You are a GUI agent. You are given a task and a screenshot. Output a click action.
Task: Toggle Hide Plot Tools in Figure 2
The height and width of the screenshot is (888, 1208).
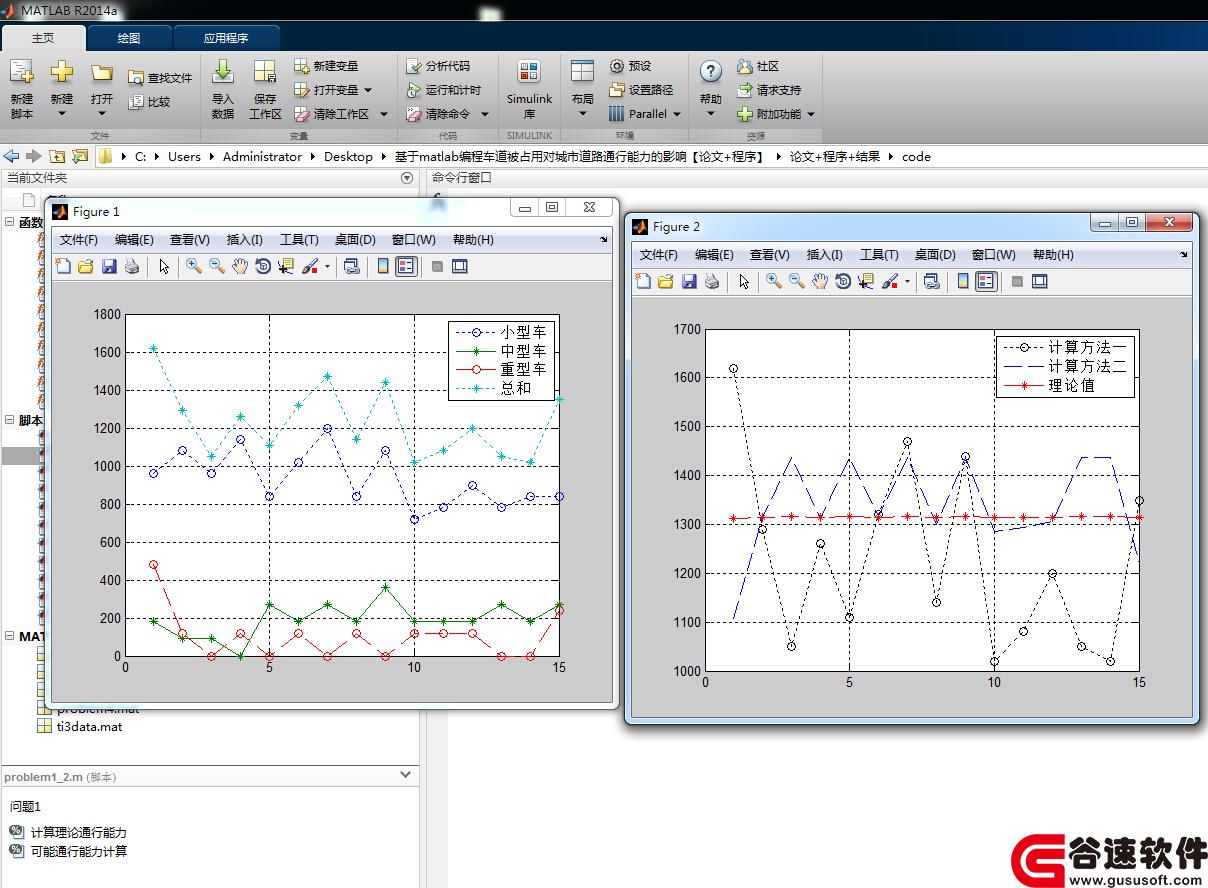[x=1017, y=282]
